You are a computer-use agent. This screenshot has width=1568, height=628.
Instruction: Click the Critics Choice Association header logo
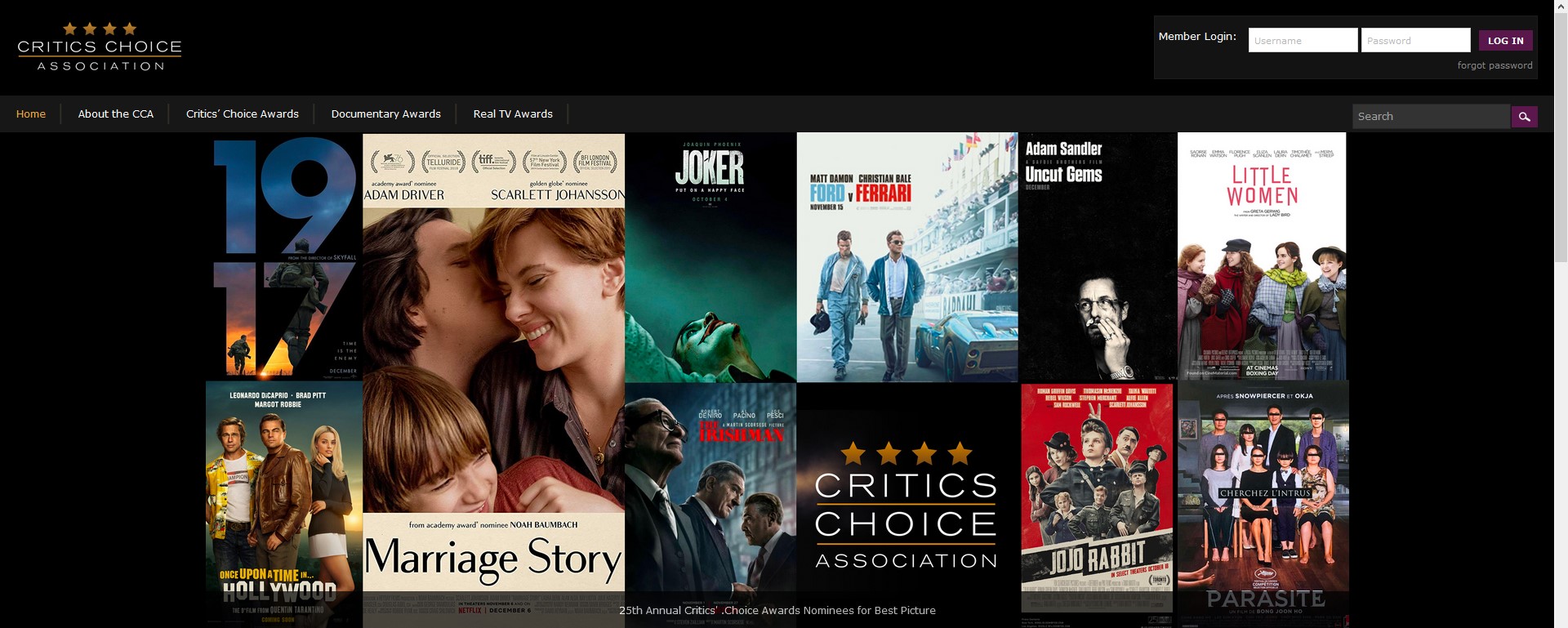tap(100, 47)
